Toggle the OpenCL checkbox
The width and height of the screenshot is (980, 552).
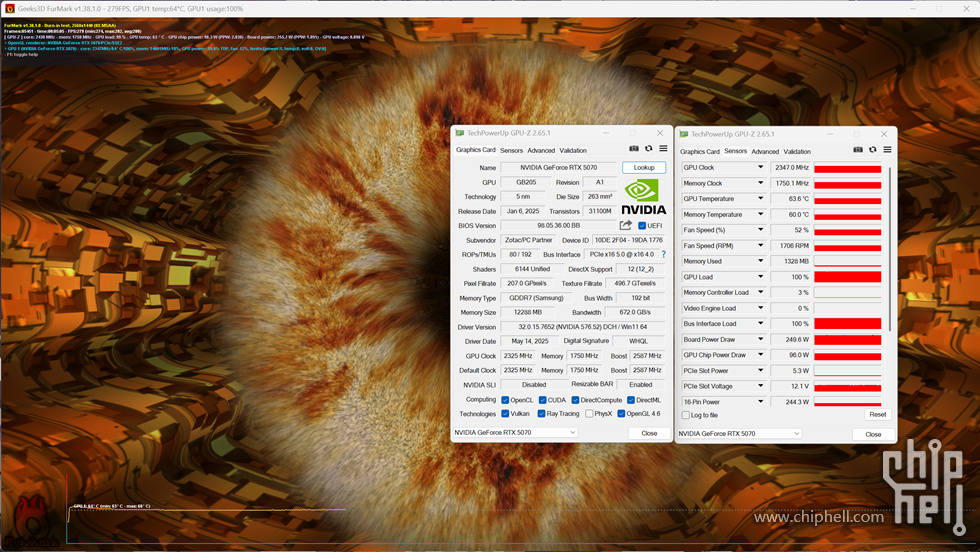point(505,400)
